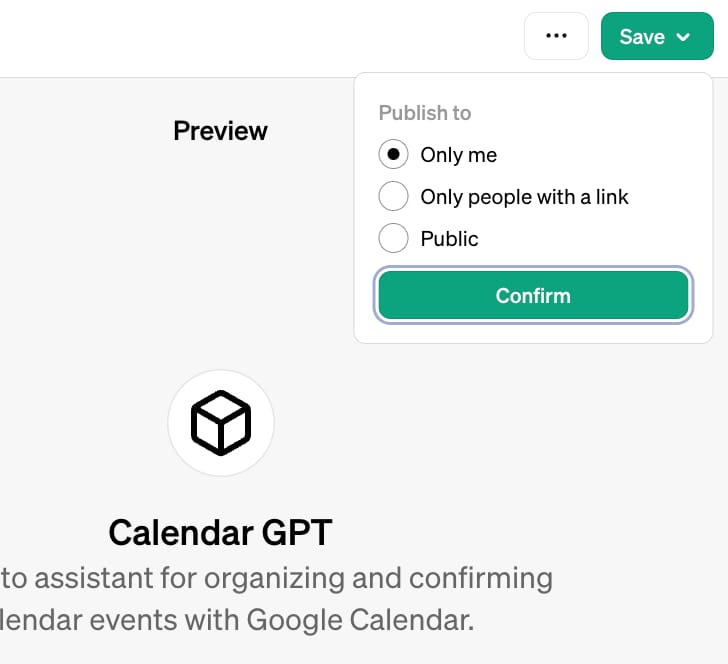Select the "Only me" radio button

pos(393,154)
